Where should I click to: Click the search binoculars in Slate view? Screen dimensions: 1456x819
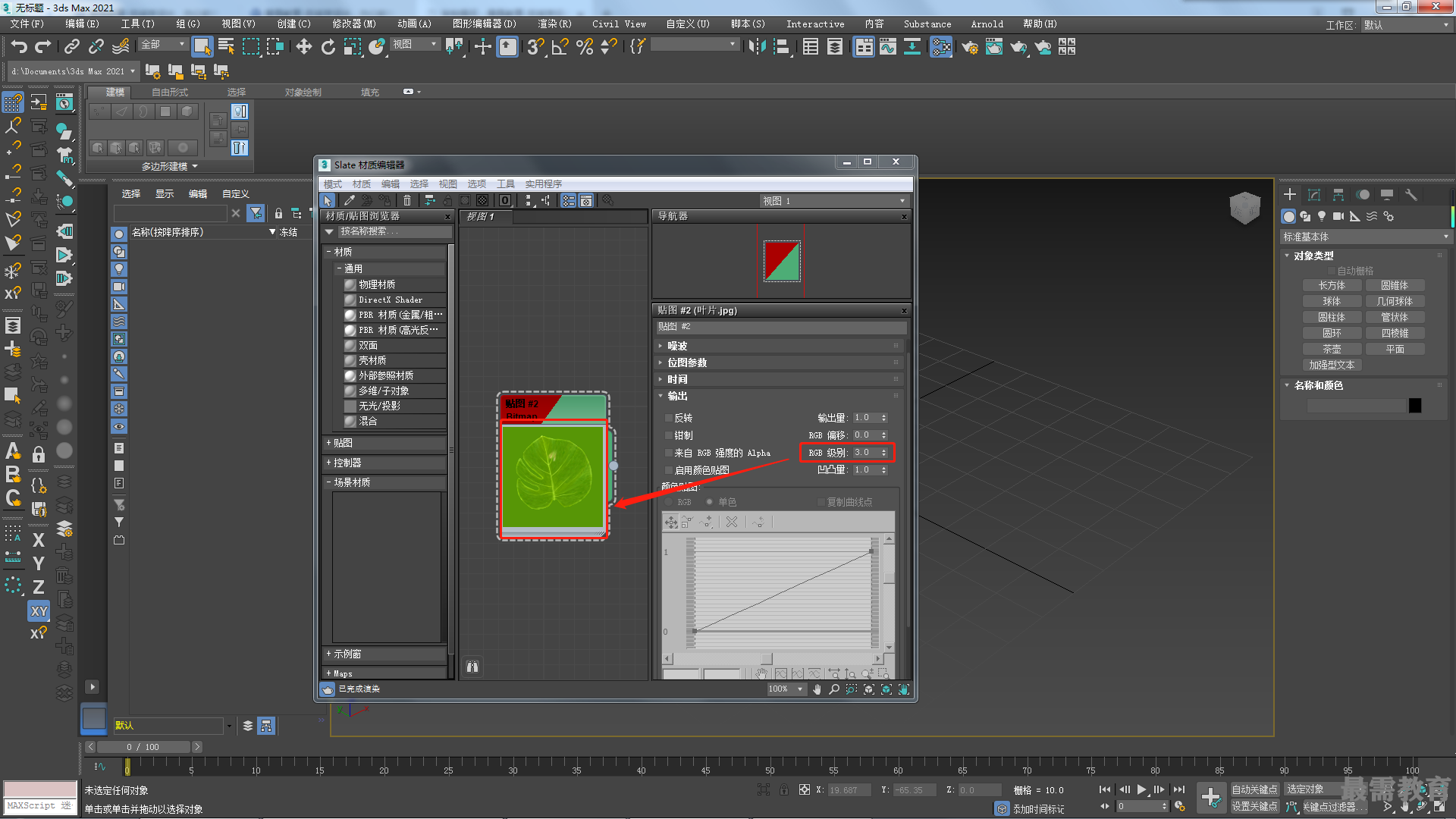point(472,667)
